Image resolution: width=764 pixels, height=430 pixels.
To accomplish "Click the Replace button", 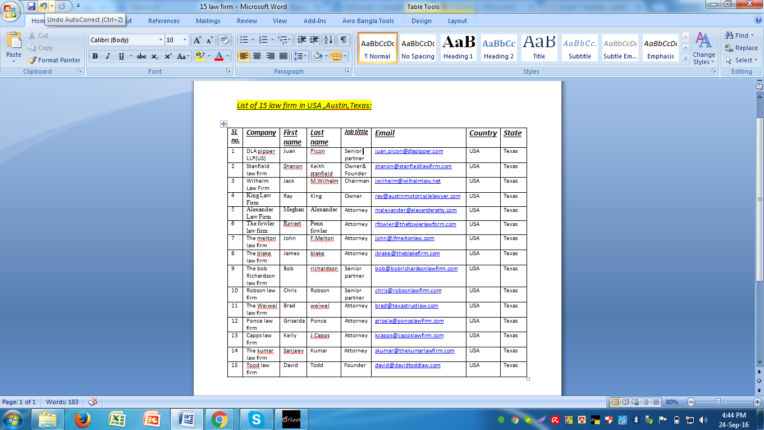I will (x=741, y=48).
